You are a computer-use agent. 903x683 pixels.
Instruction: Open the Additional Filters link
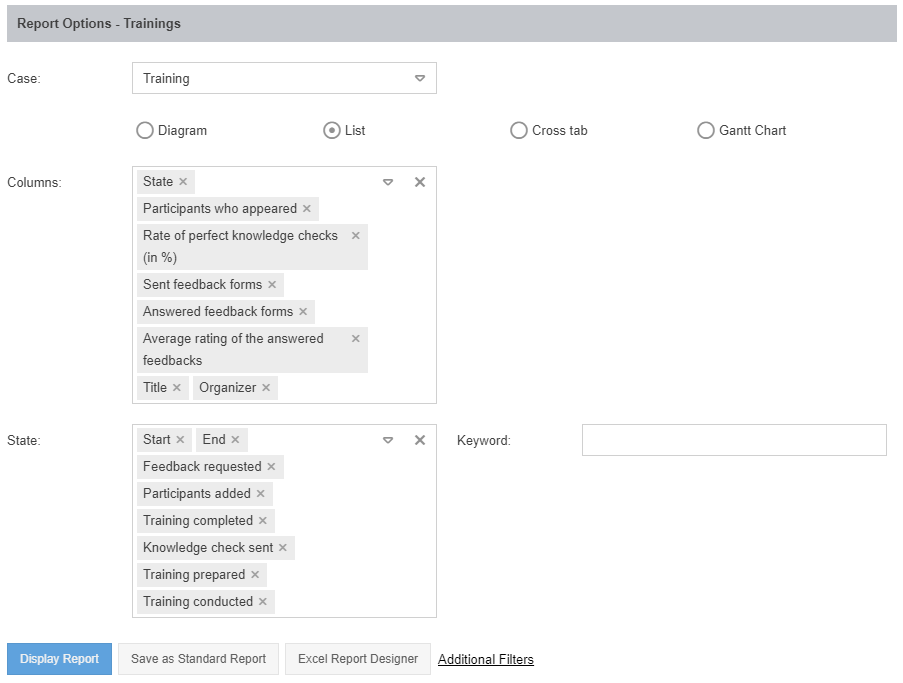click(x=486, y=660)
